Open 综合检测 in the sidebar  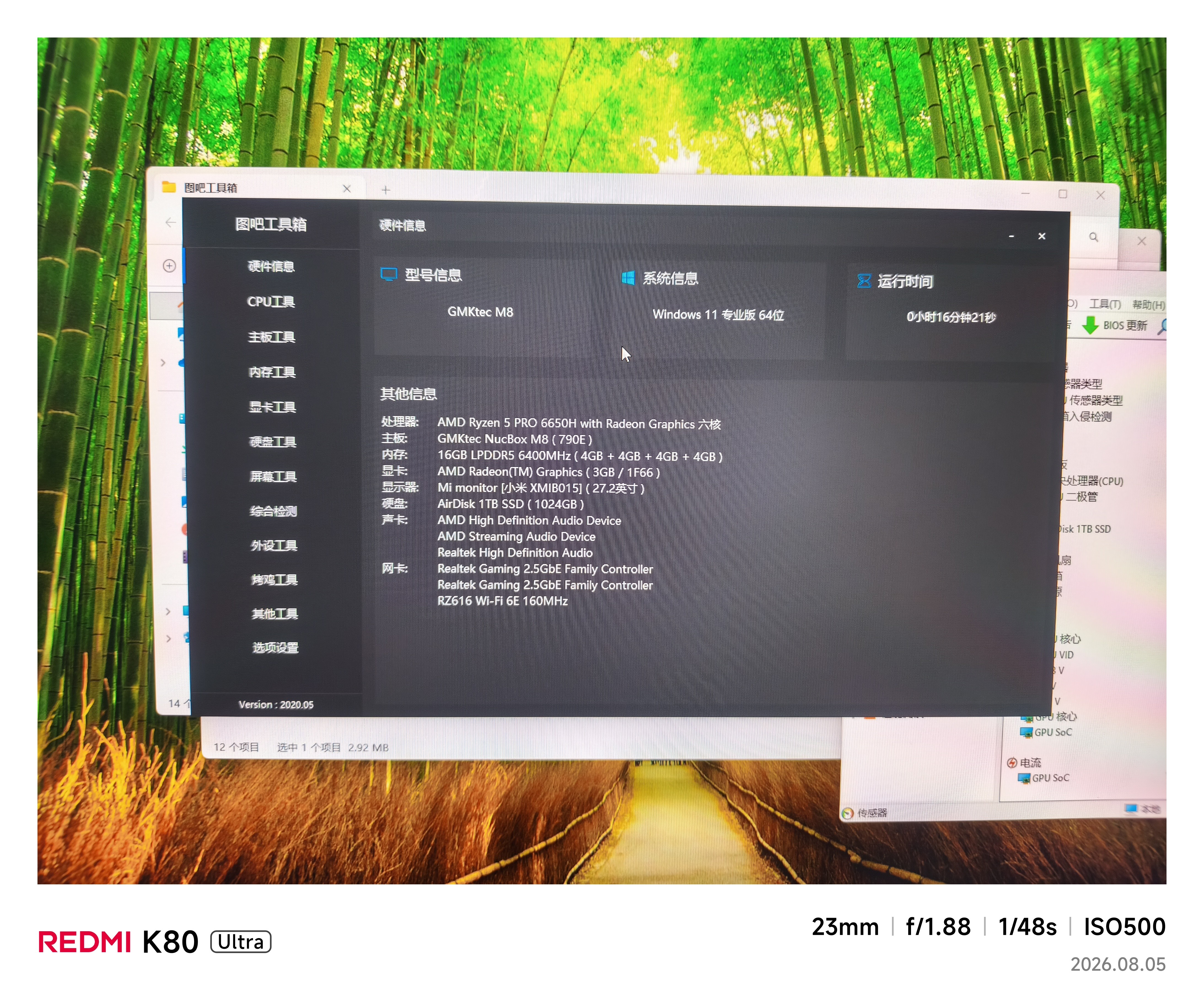pos(273,511)
